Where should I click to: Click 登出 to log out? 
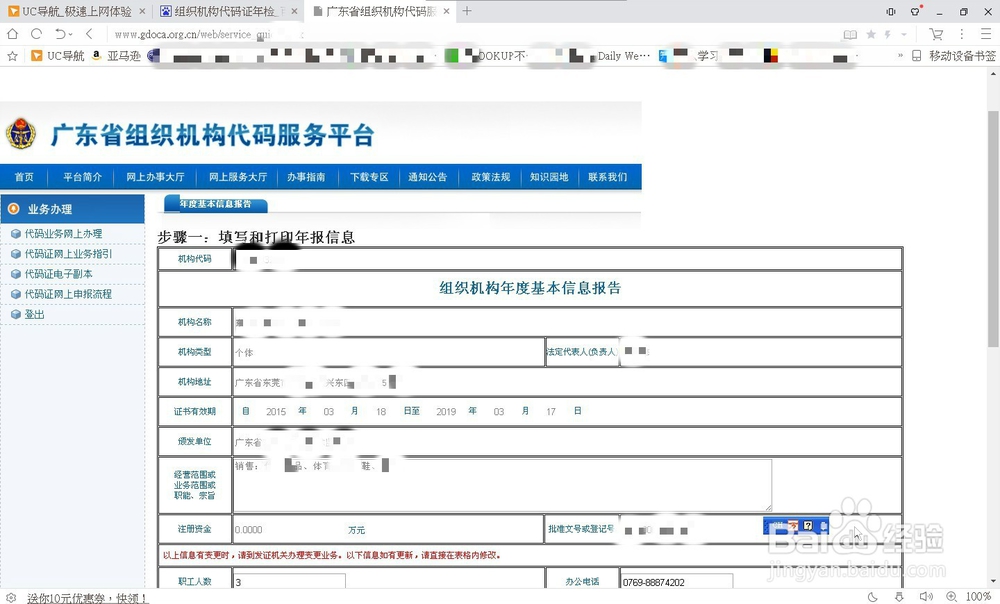point(34,314)
